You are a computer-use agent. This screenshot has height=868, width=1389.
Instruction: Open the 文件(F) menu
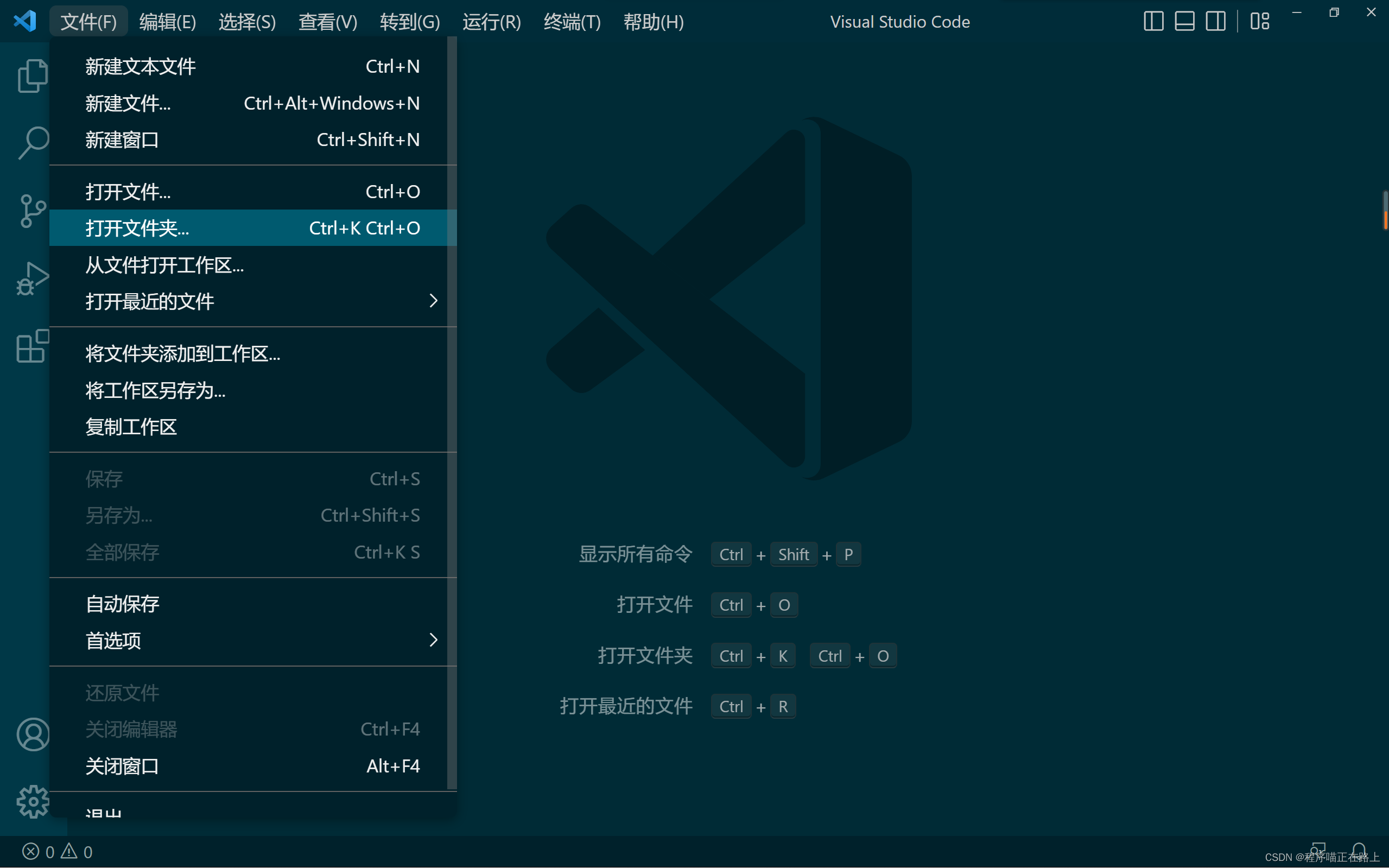click(88, 22)
